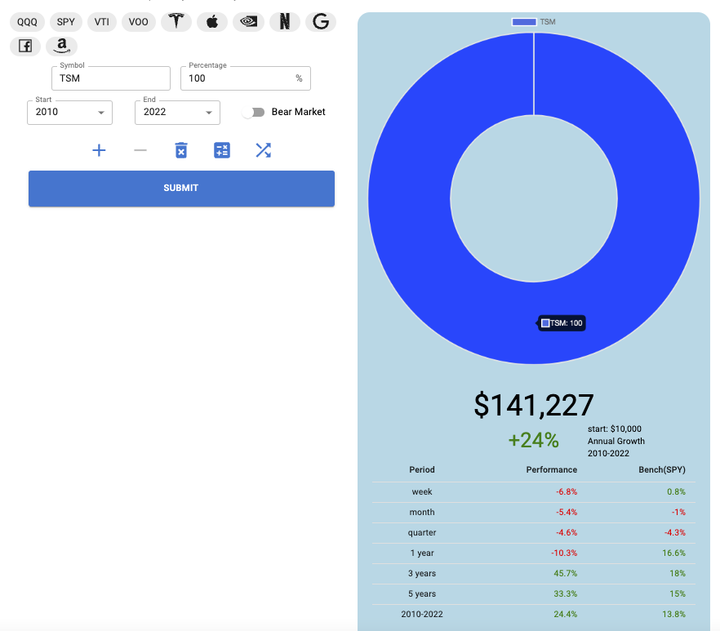Choose the SPY chip
This screenshot has width=720, height=631.
(x=66, y=22)
